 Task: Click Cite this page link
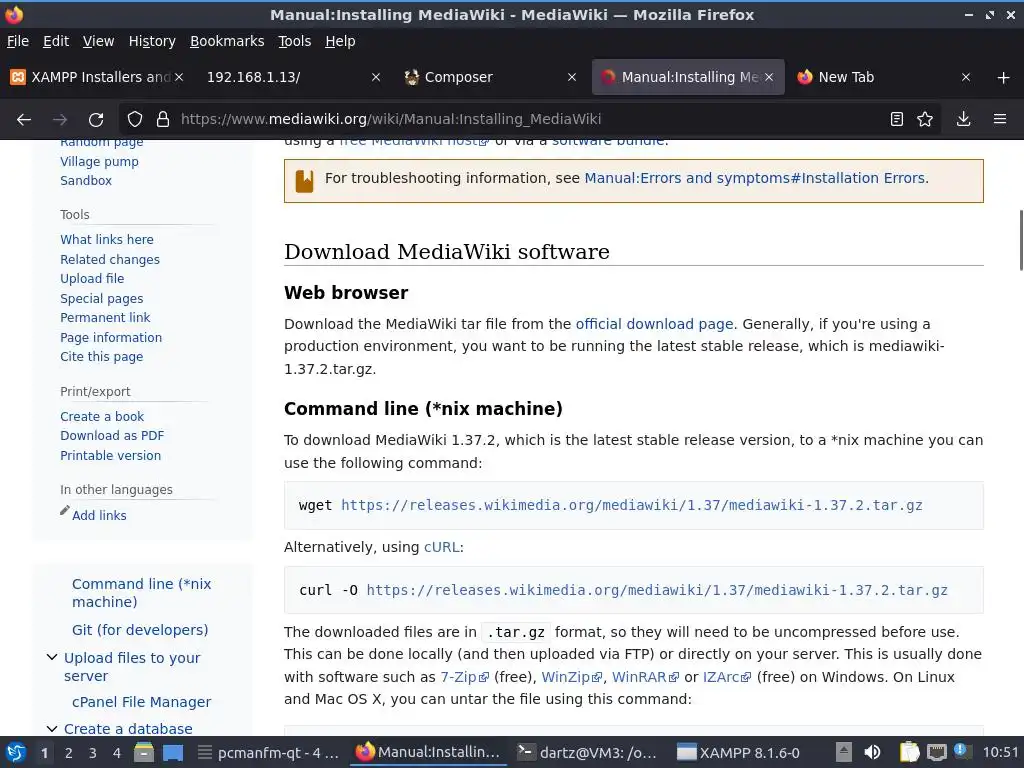point(101,357)
